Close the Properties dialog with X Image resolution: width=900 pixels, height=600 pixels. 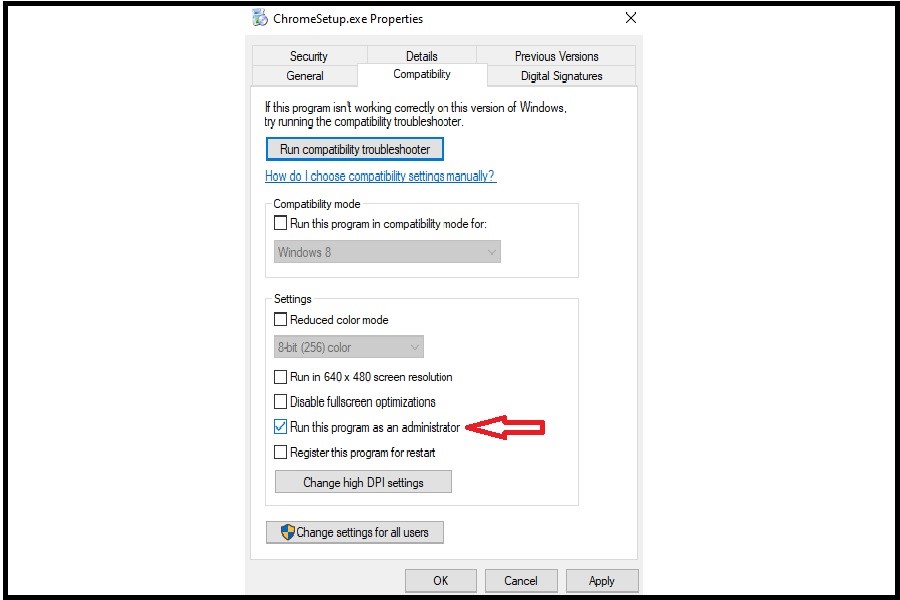point(630,18)
